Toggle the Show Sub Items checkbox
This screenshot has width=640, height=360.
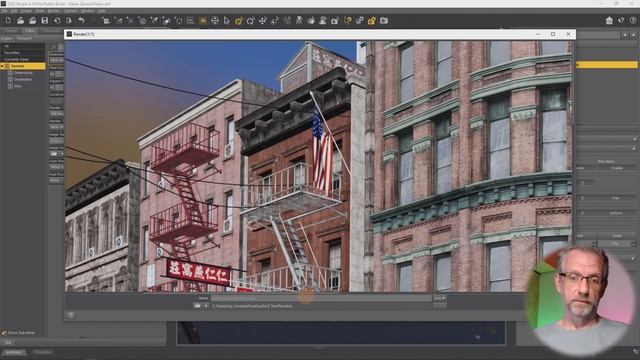coord(4,333)
